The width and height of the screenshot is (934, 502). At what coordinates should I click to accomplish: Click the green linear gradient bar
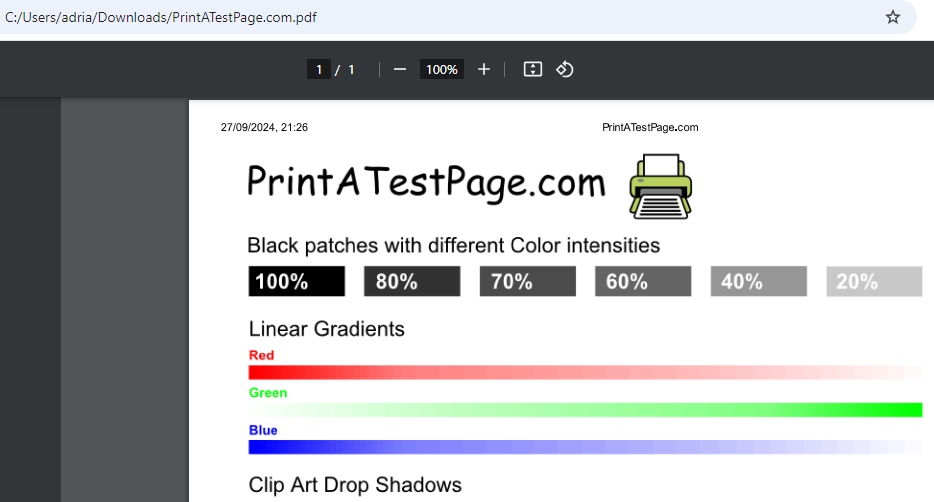point(586,410)
